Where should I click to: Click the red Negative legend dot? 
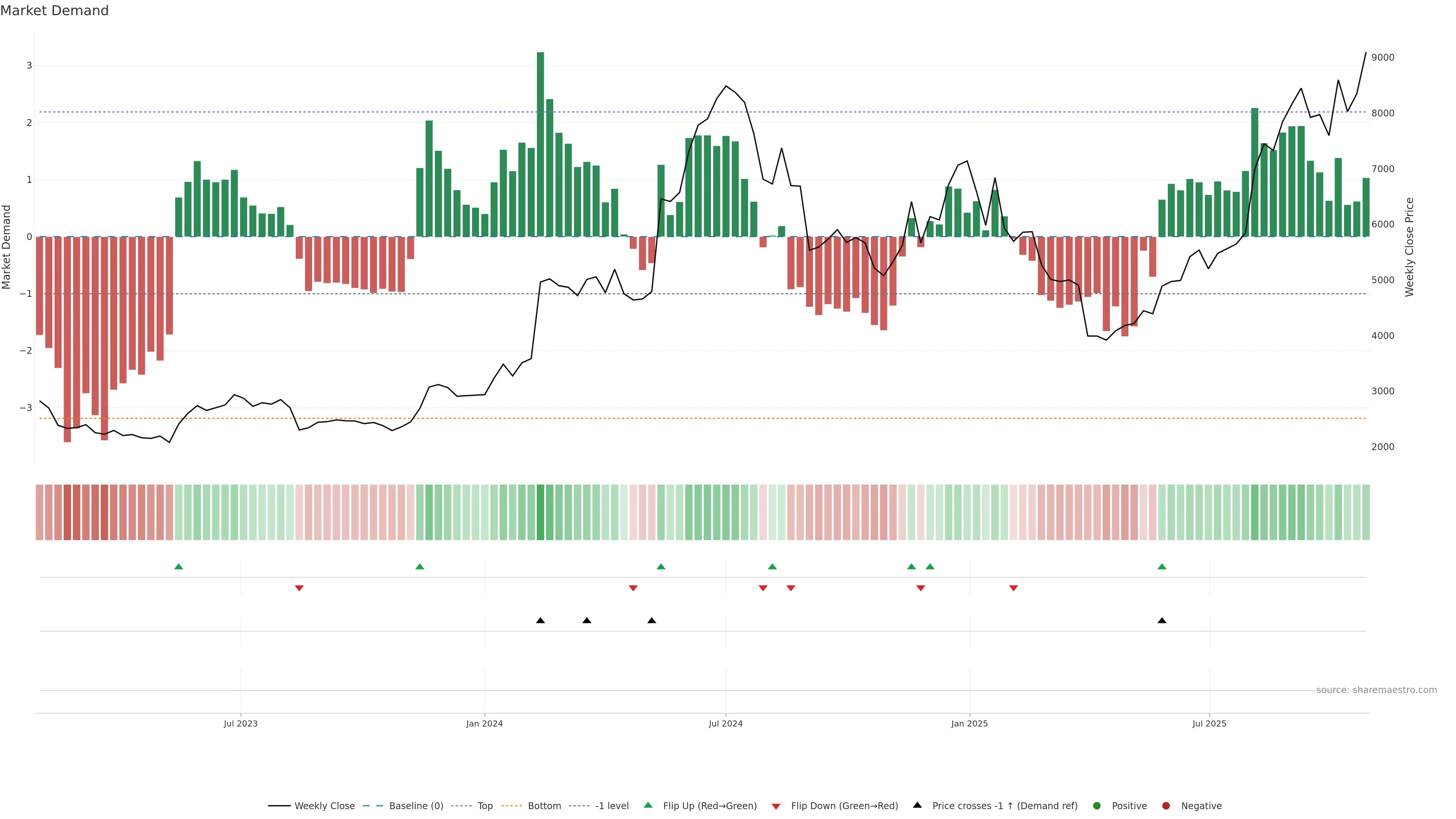pyautogui.click(x=1166, y=806)
